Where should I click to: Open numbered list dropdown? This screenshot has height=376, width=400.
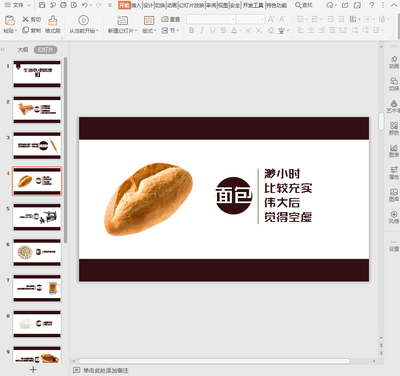321,19
